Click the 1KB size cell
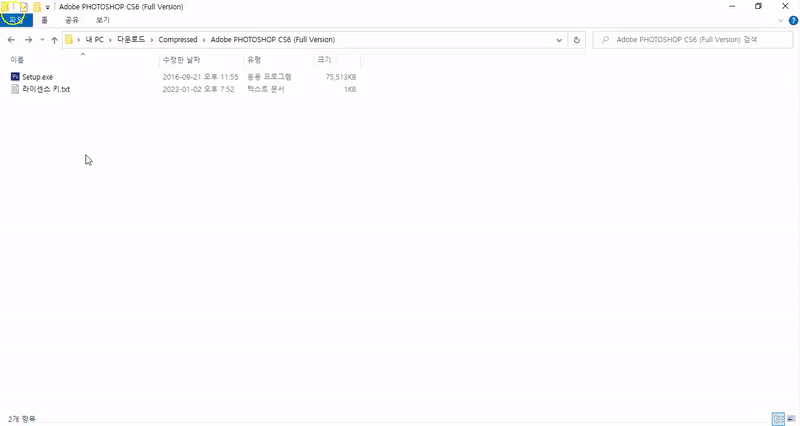The image size is (800, 426). click(349, 89)
